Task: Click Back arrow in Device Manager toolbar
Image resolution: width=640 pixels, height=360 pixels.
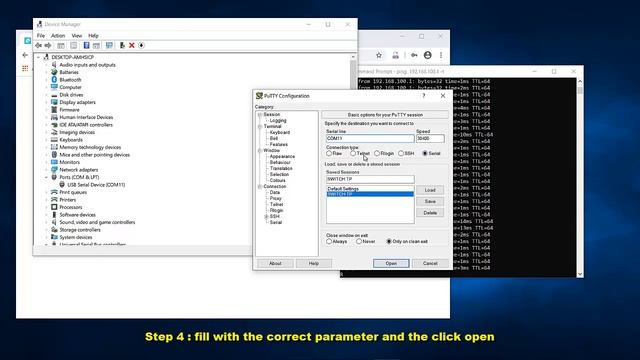Action: point(39,45)
